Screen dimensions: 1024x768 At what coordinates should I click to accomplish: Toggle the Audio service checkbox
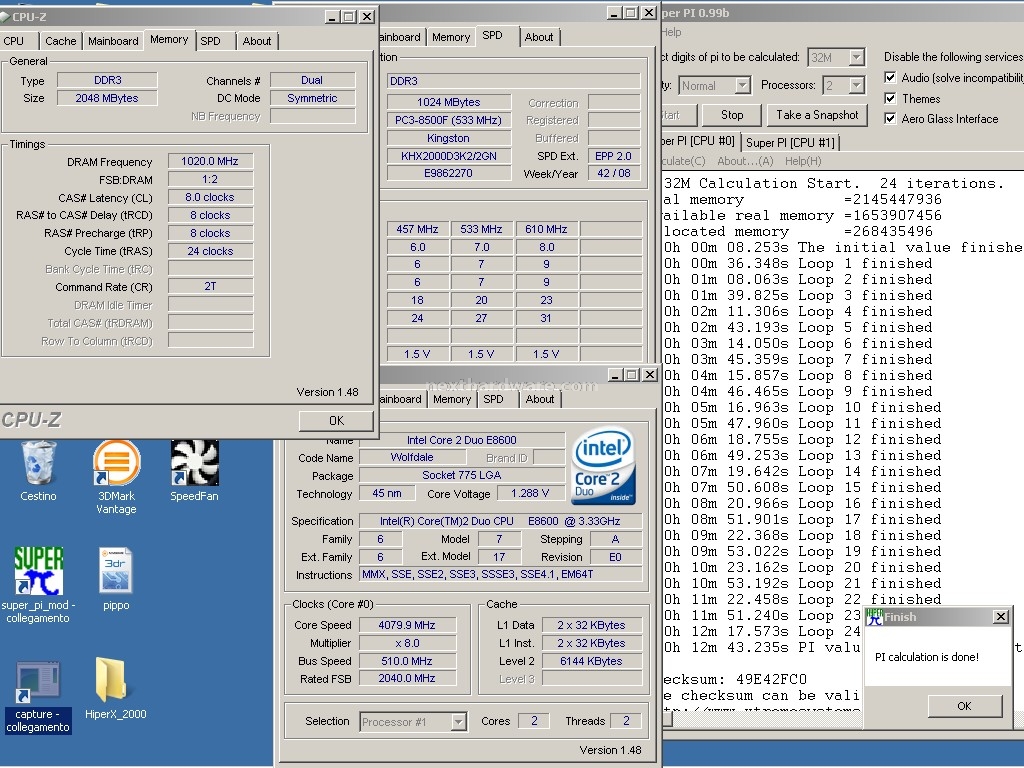pos(889,77)
